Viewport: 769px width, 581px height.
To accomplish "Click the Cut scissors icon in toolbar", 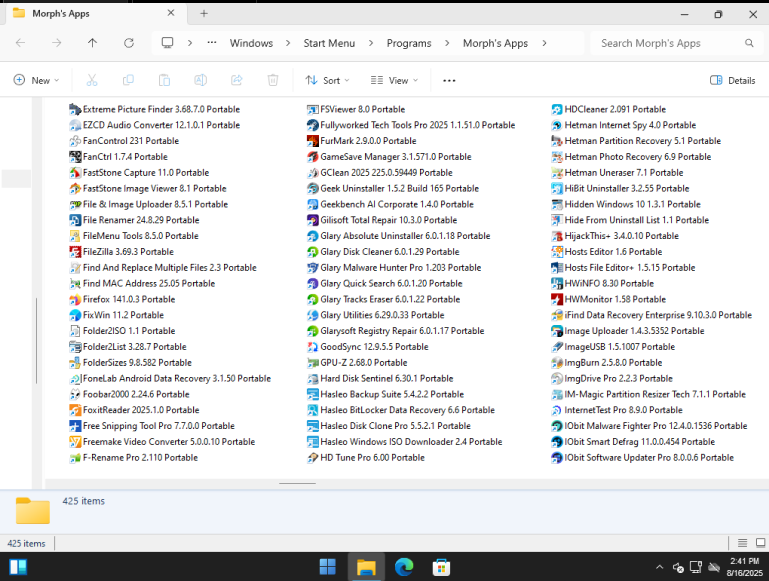I will coord(92,80).
